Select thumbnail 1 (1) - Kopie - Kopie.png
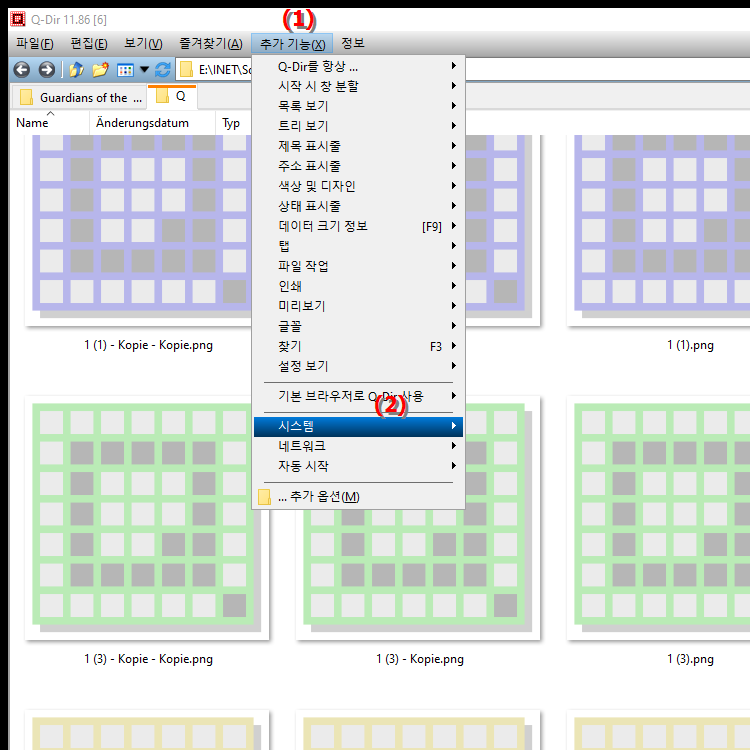750x750 pixels. 139,230
